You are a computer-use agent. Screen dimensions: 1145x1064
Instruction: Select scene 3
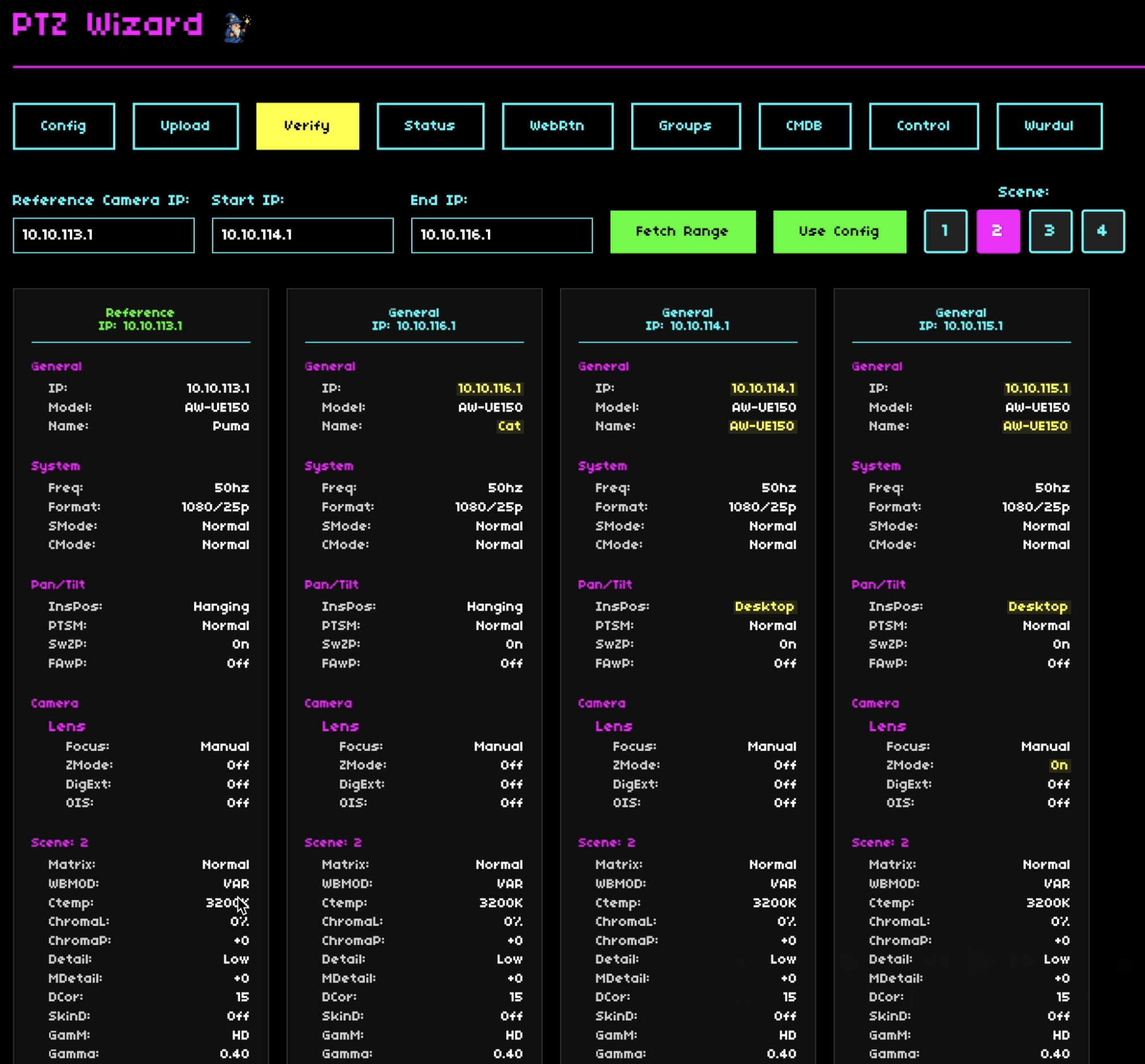1051,232
